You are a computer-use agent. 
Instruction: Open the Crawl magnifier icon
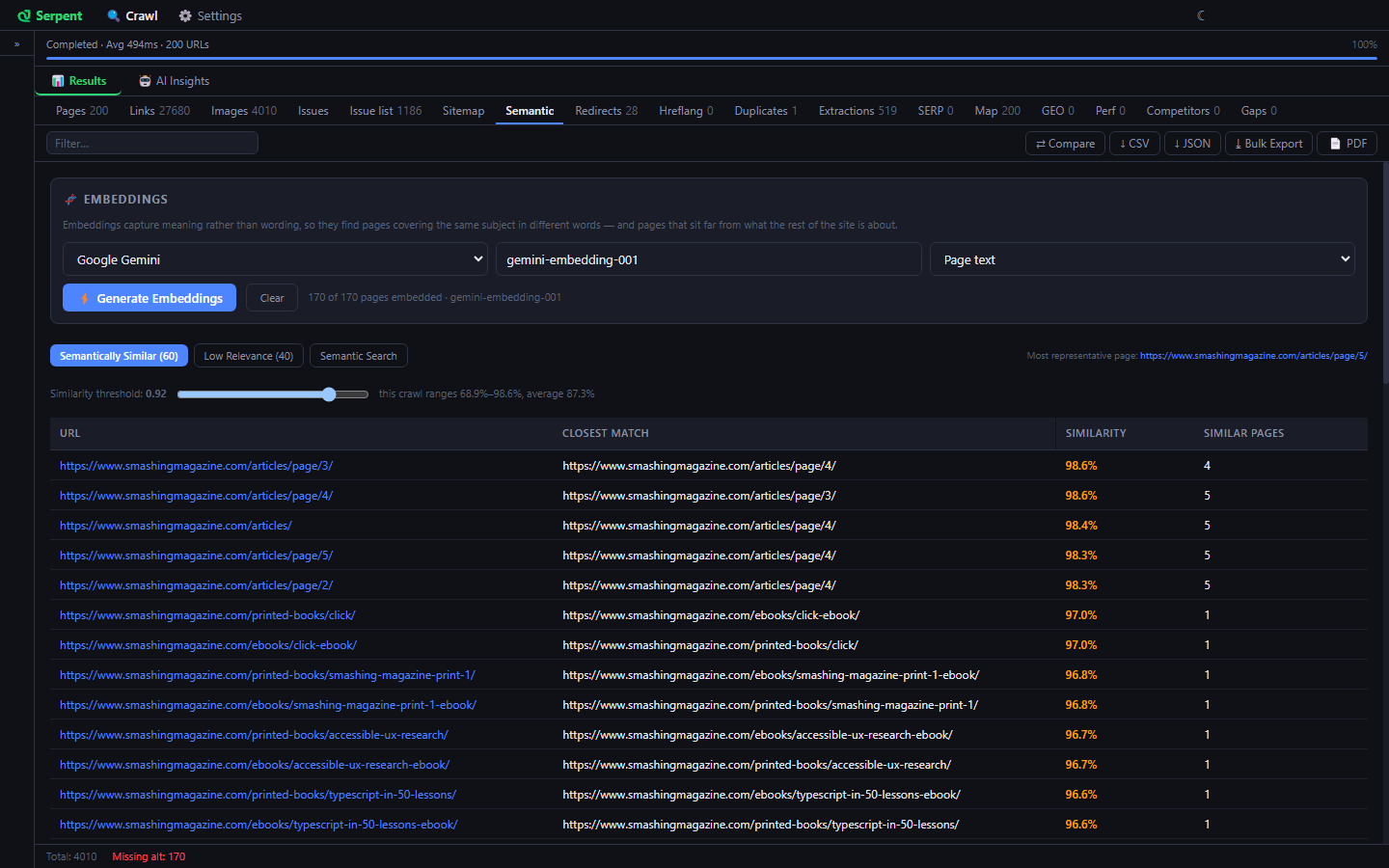(x=114, y=15)
